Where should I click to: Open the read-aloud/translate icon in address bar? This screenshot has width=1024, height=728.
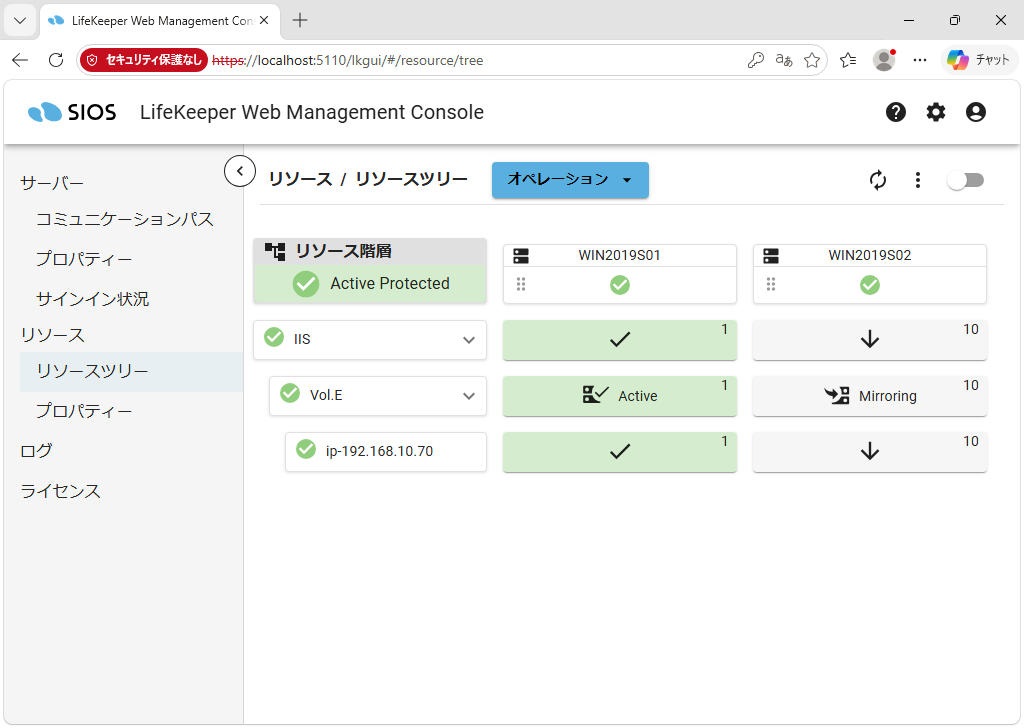pyautogui.click(x=784, y=60)
